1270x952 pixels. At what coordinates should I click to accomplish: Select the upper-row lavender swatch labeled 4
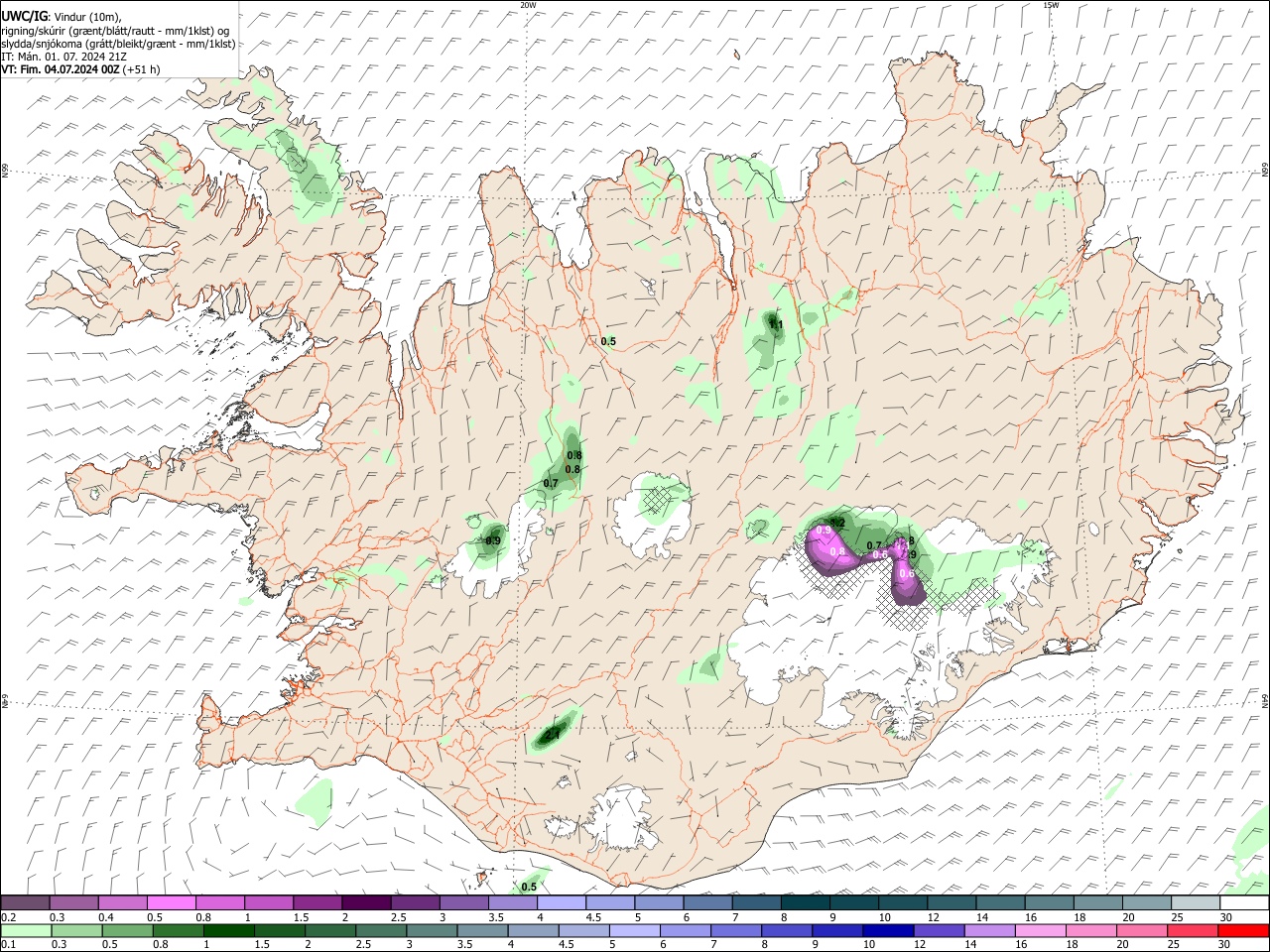(x=560, y=903)
